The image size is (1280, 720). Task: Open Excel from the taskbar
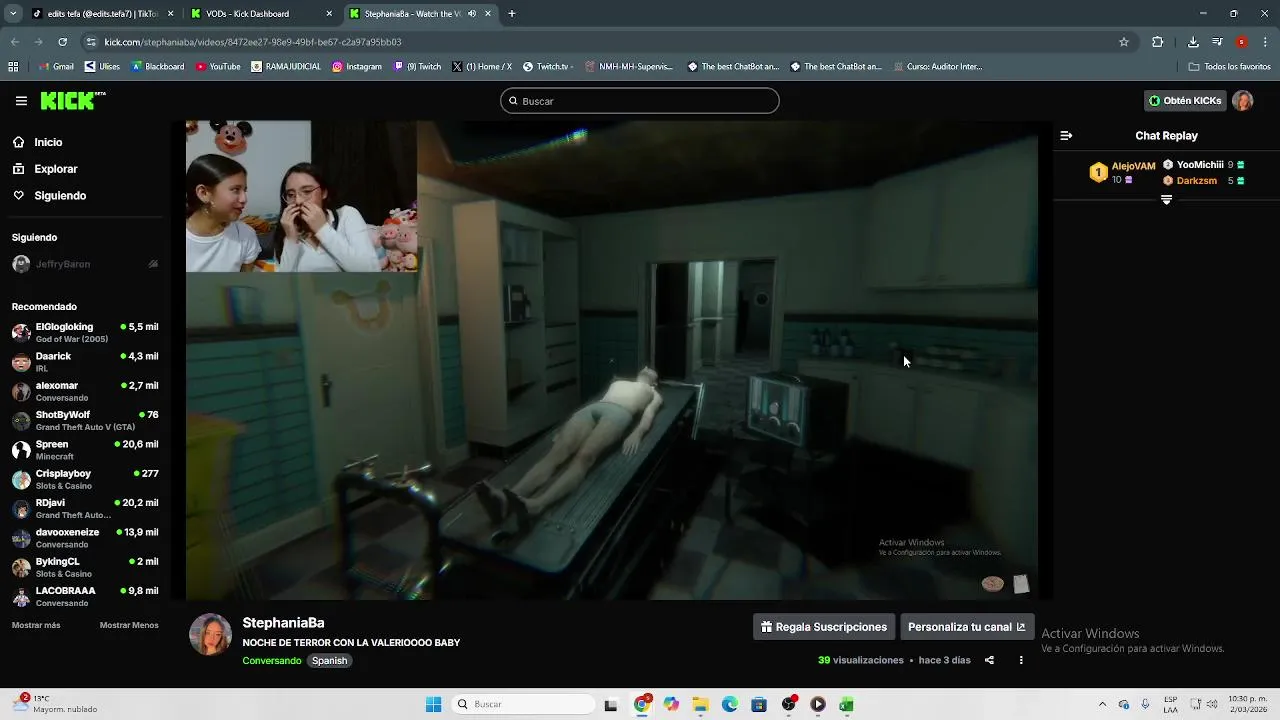[x=846, y=704]
